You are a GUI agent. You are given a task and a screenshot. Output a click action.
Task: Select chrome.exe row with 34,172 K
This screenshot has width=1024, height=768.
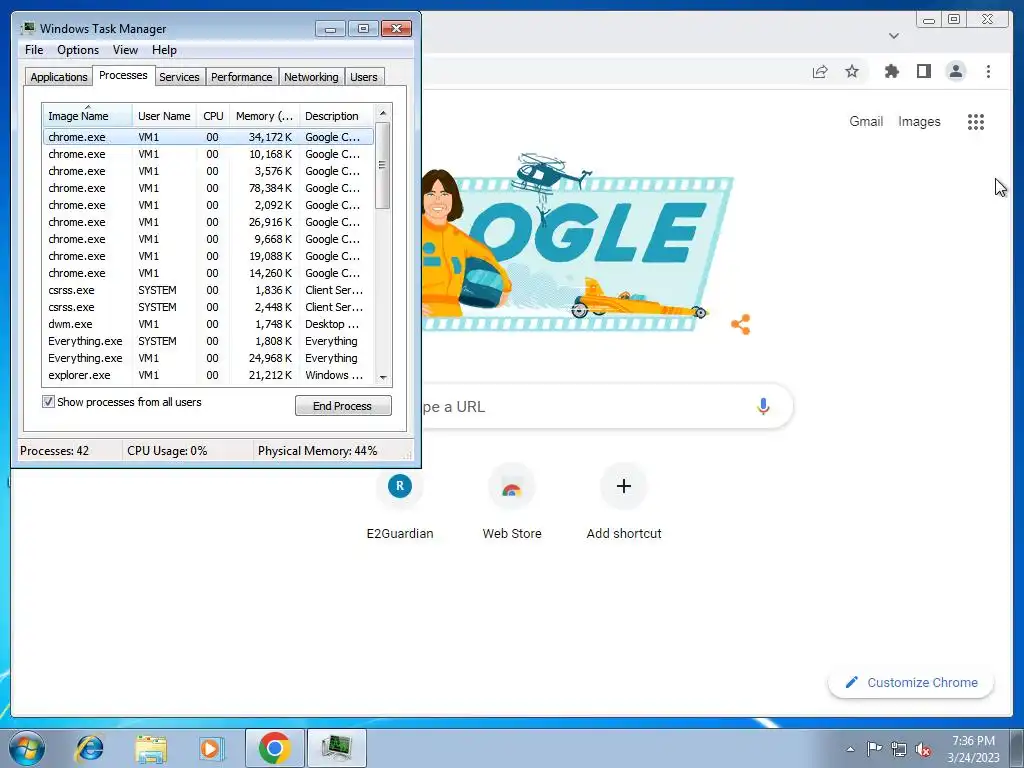pos(208,137)
